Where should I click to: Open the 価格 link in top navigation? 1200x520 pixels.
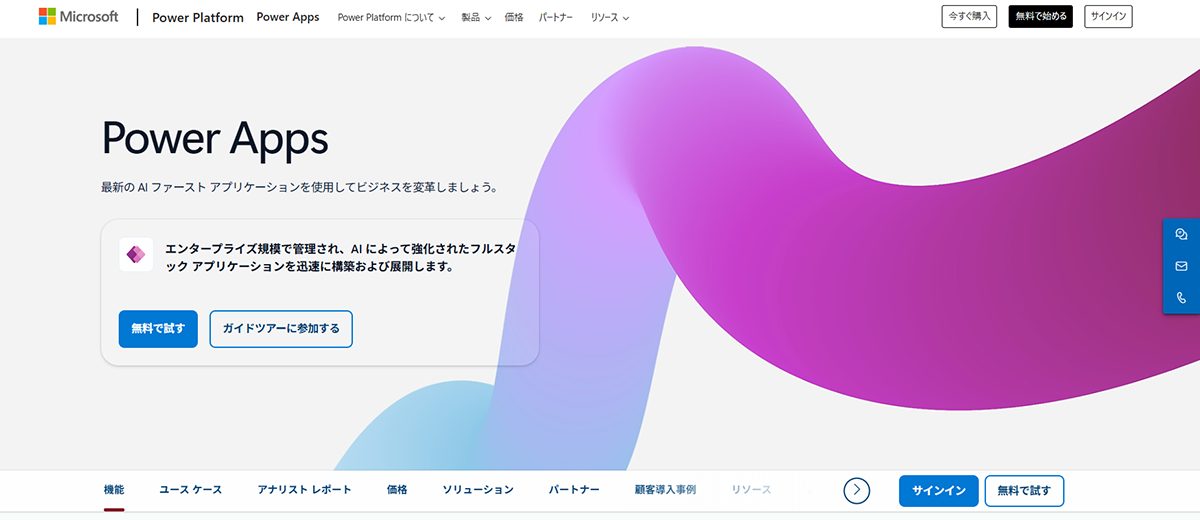[x=514, y=18]
